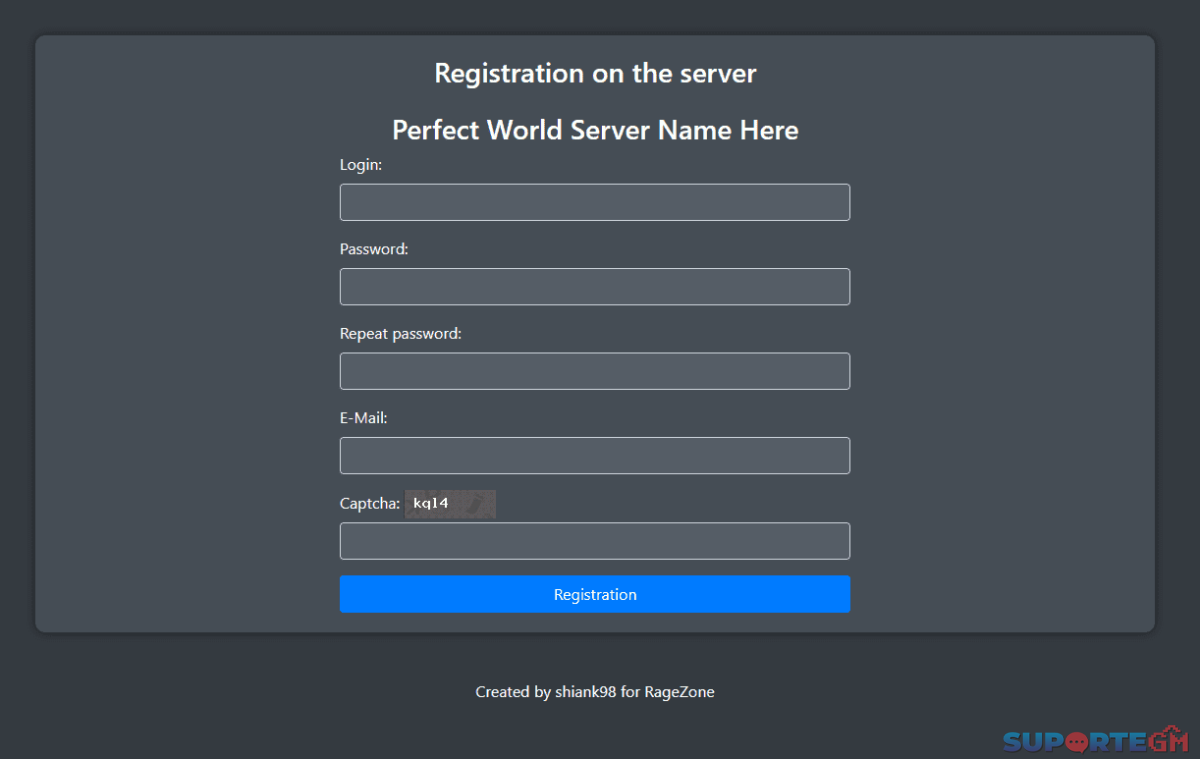Click the 'Password:' label

[x=374, y=249]
